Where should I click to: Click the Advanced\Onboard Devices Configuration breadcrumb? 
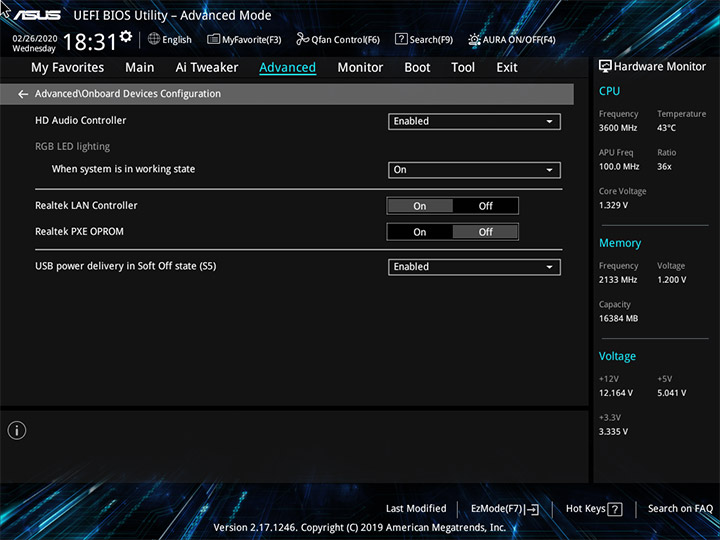(128, 94)
